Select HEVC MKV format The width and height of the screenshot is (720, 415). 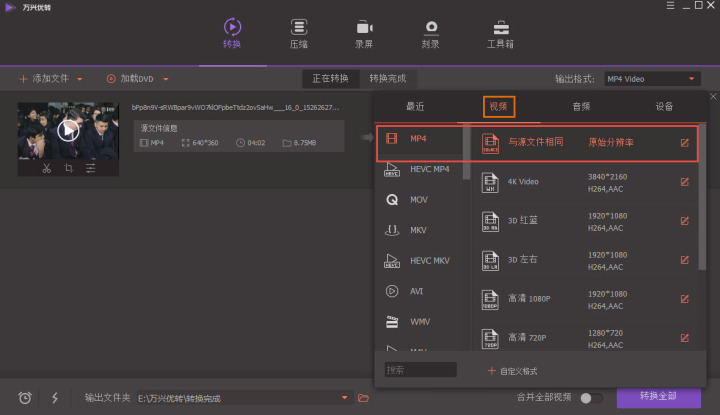click(420, 261)
